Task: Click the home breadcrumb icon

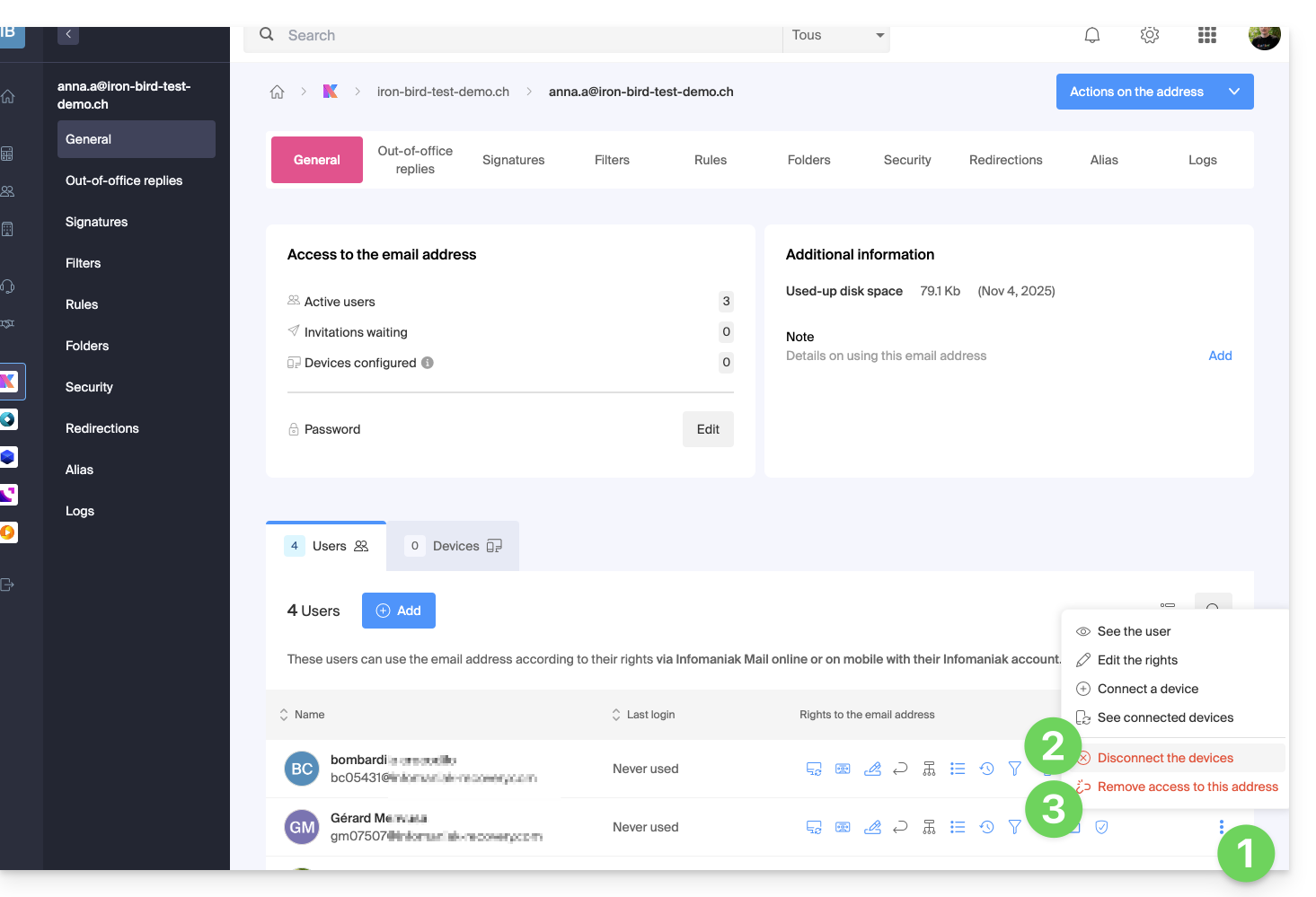Action: click(x=277, y=92)
